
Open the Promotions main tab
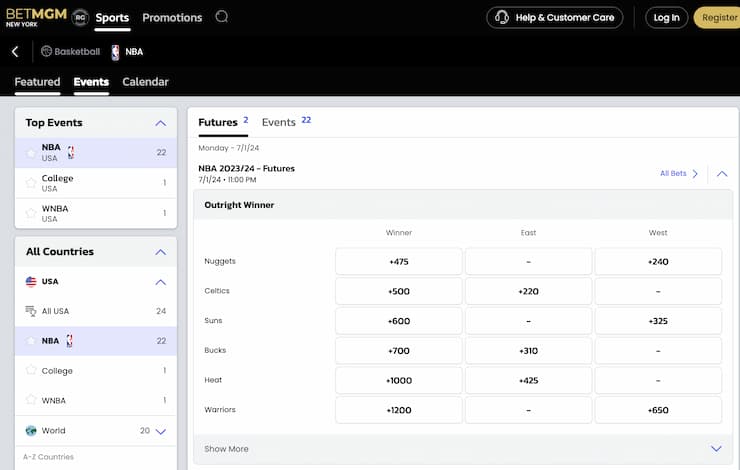pos(172,18)
